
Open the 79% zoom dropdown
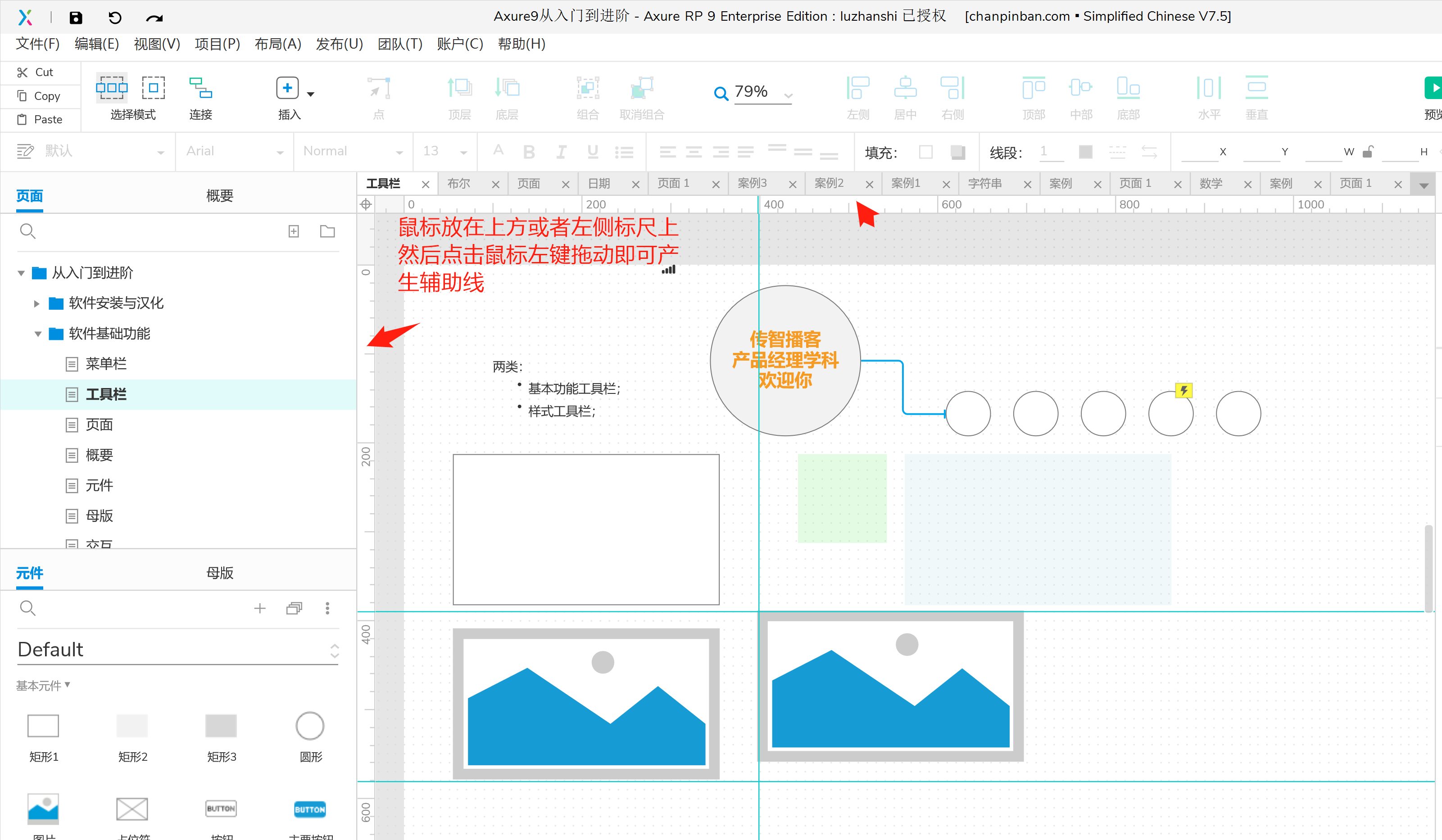(789, 95)
